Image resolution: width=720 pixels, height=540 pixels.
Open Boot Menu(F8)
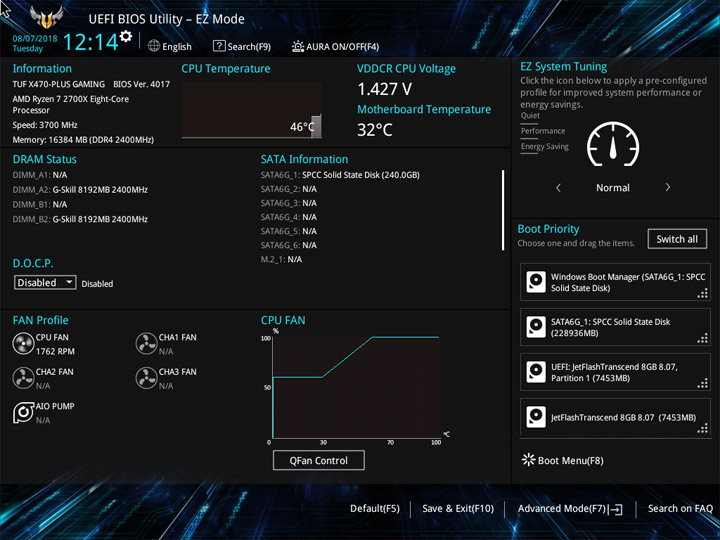coord(563,460)
